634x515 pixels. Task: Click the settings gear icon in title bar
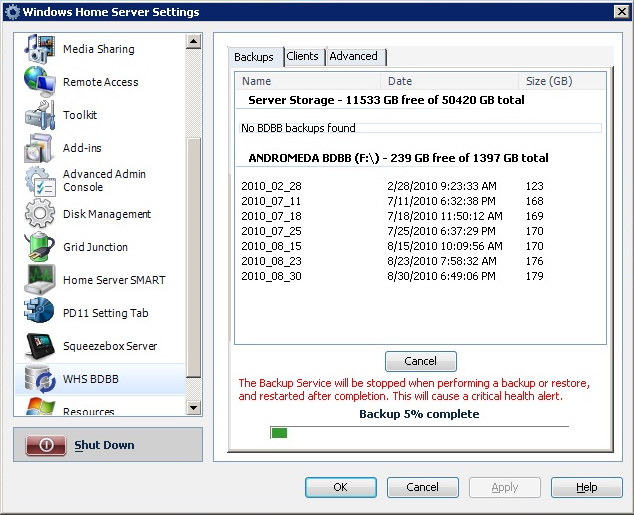click(x=12, y=12)
